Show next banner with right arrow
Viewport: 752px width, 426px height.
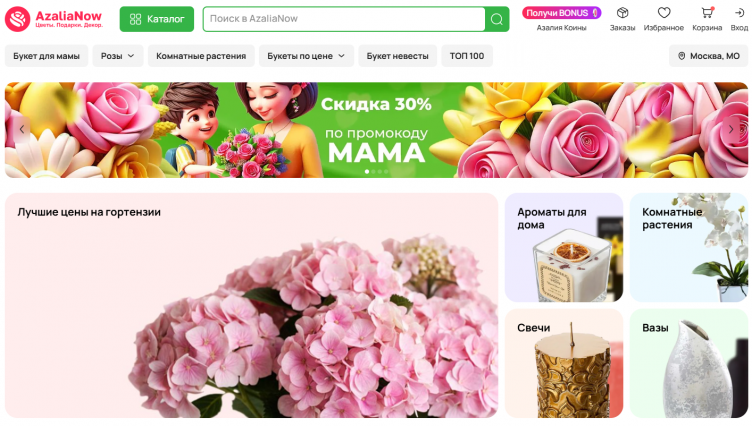[x=731, y=129]
